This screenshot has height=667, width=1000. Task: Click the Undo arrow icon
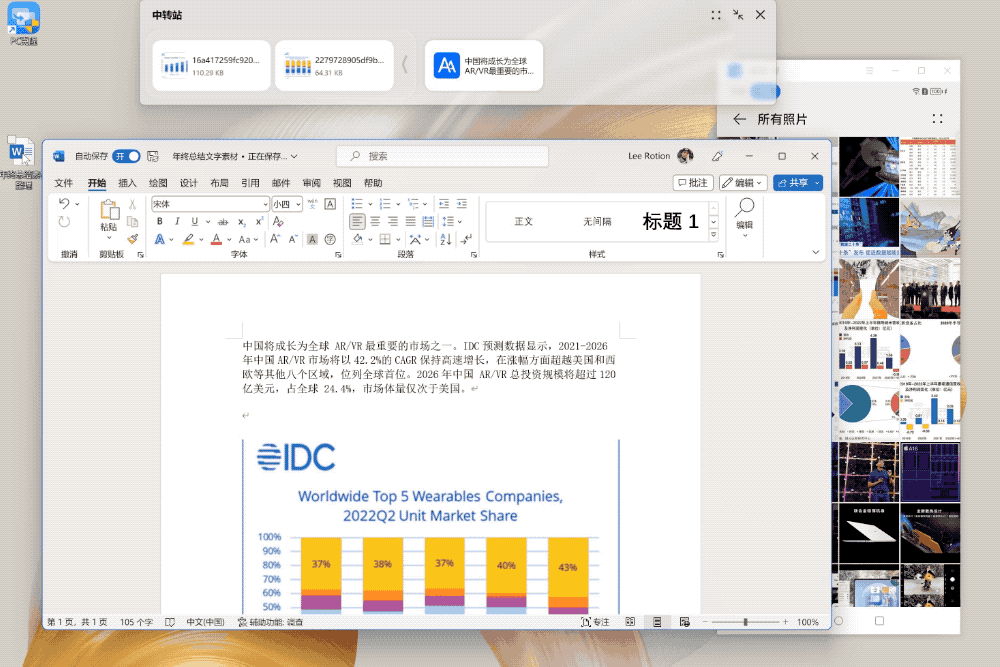(x=64, y=204)
